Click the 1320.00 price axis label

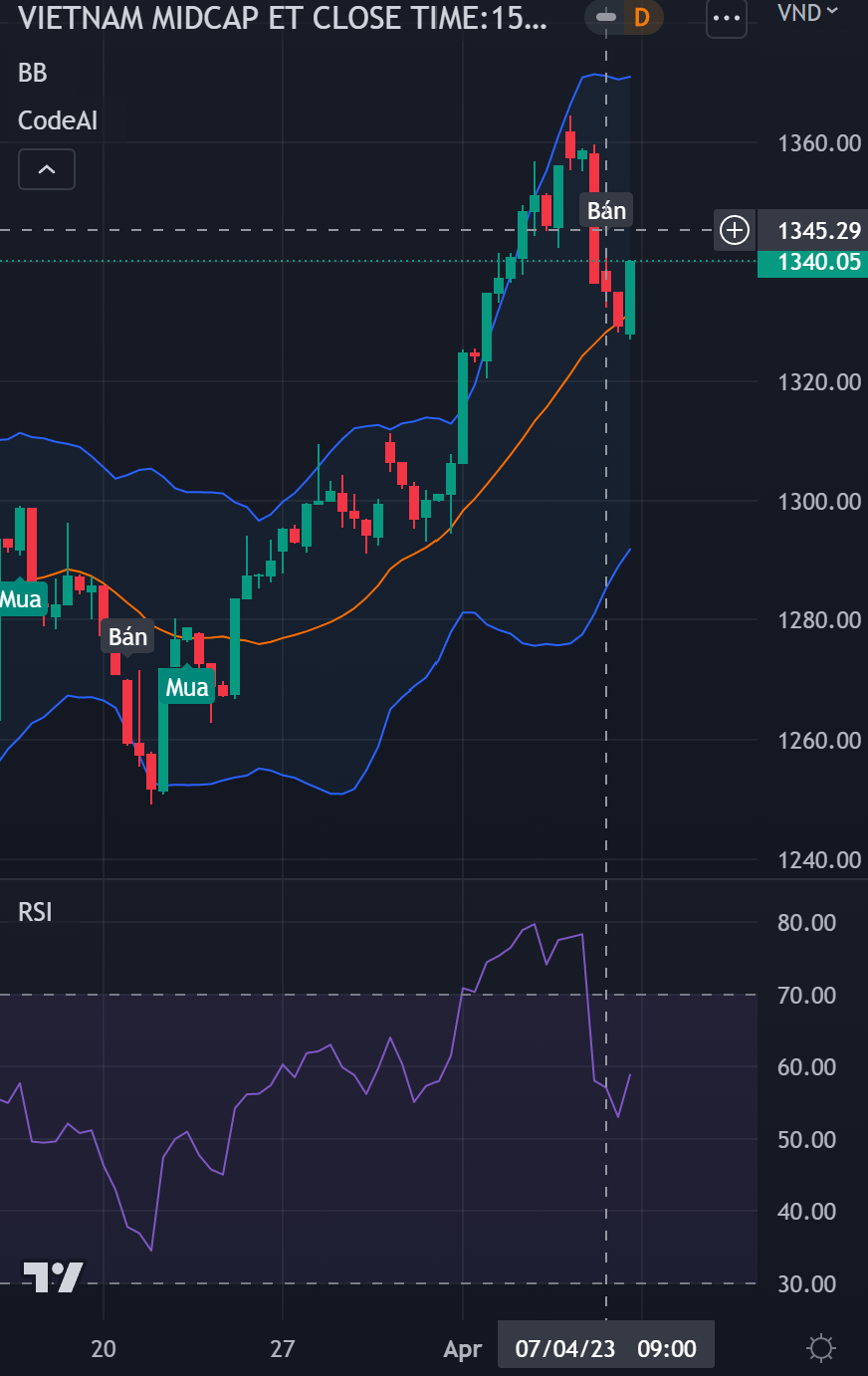tap(819, 382)
